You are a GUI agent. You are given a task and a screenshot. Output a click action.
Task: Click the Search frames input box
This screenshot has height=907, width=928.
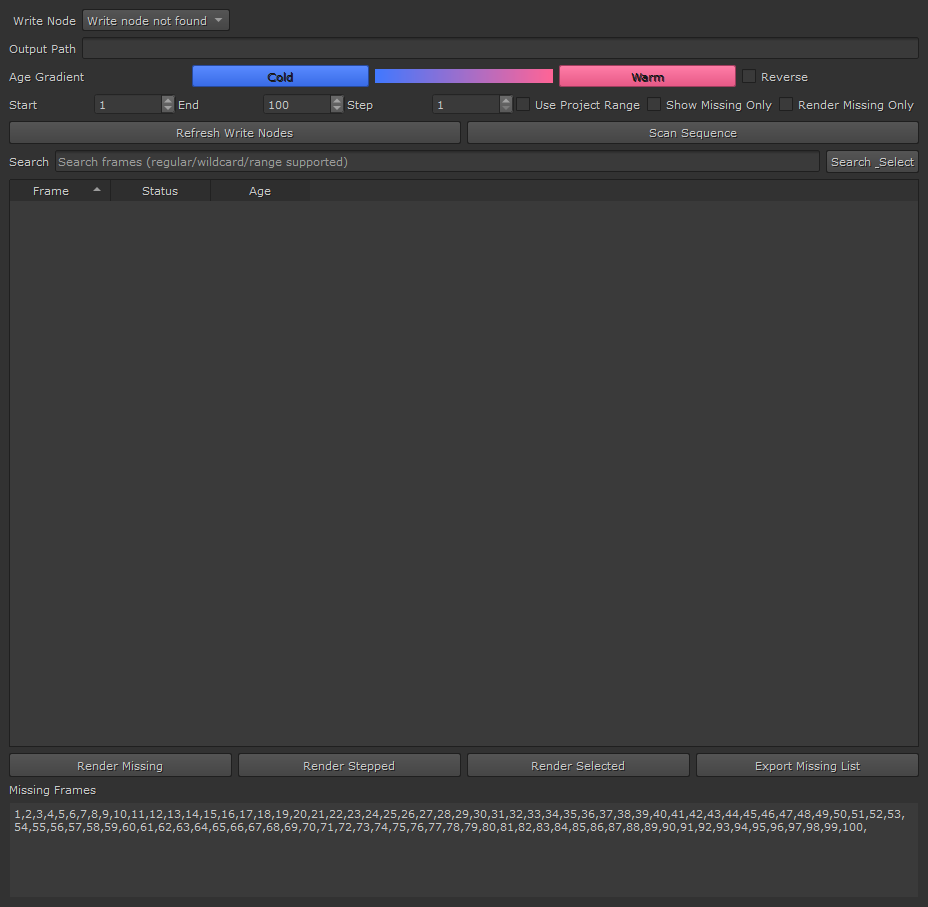[437, 162]
